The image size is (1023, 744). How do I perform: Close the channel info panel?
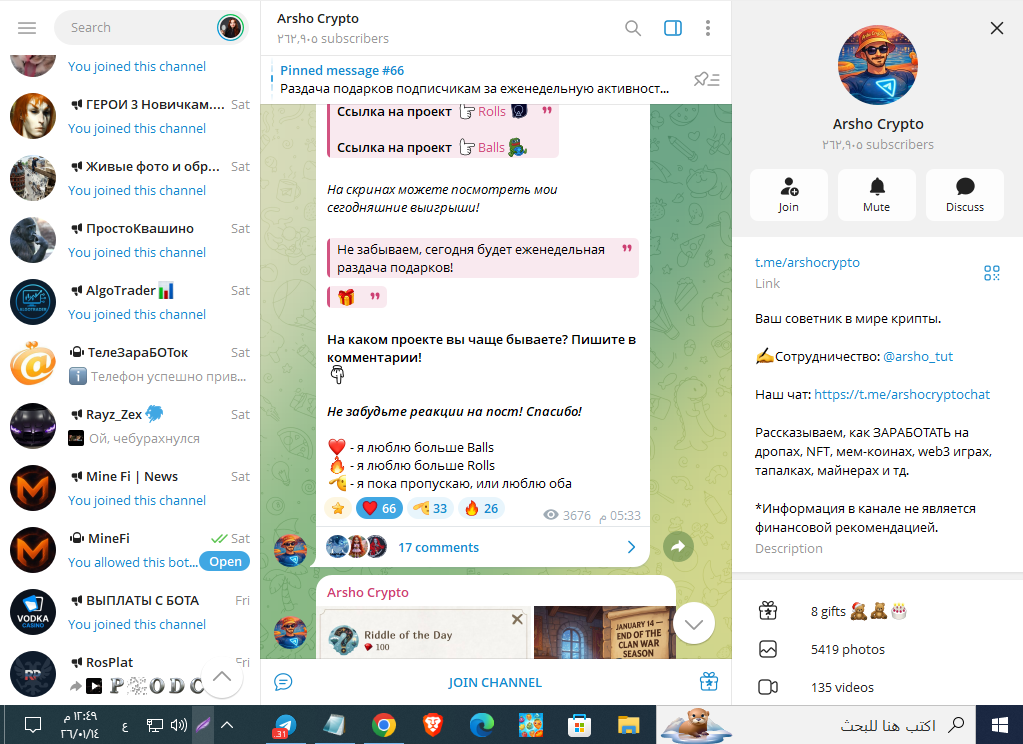[x=997, y=28]
